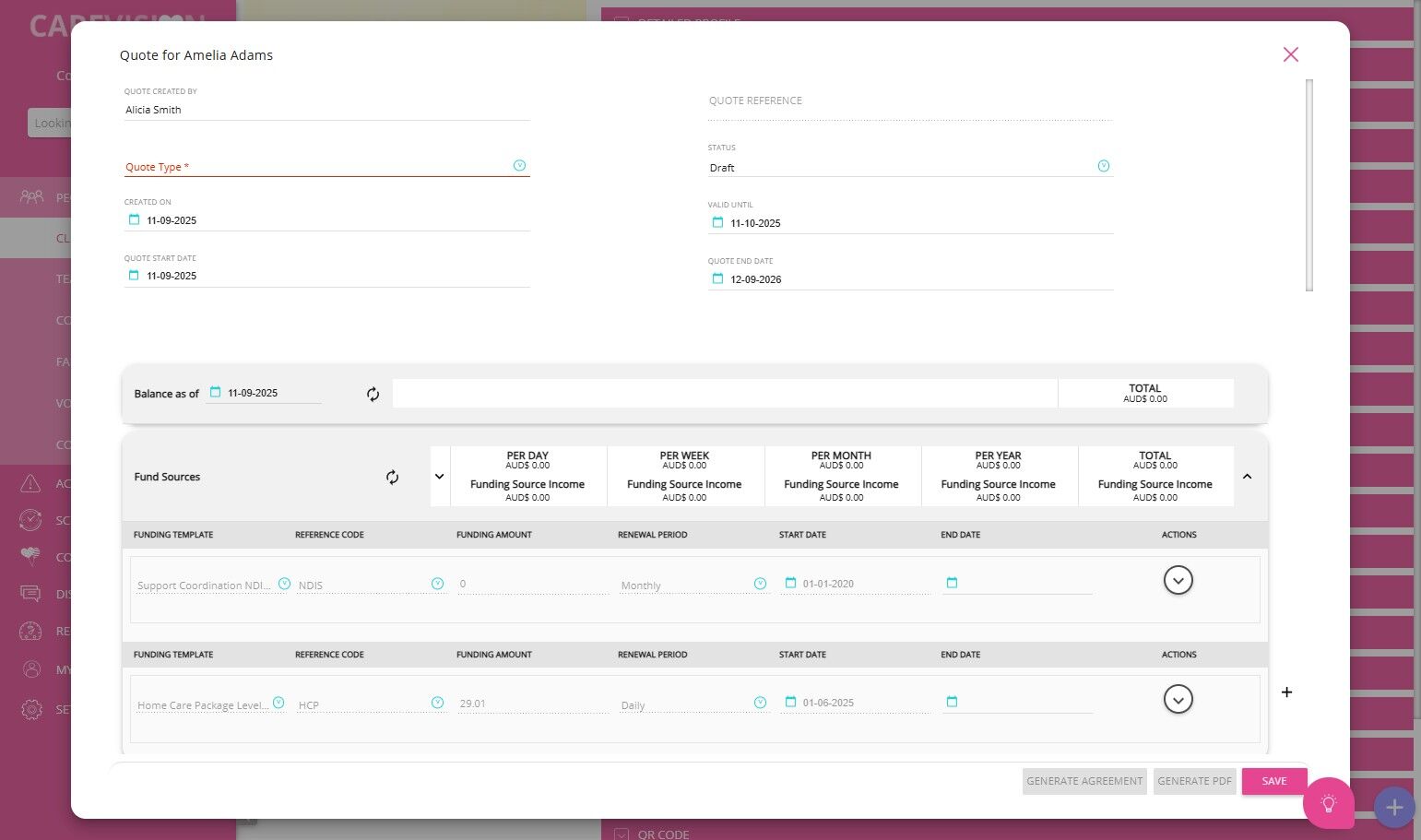Click the lightbulb help button
Viewport: 1421px width, 840px height.
click(1328, 803)
